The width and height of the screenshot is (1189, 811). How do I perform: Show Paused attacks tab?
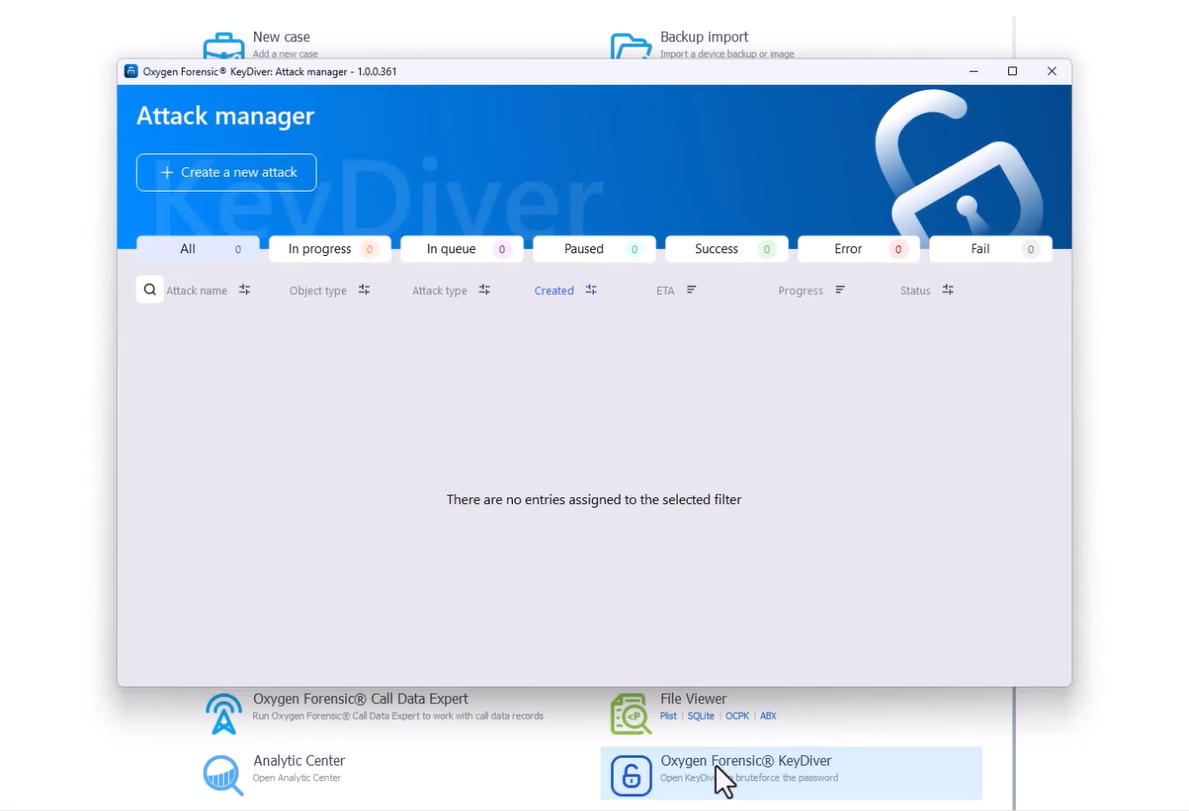tap(594, 249)
